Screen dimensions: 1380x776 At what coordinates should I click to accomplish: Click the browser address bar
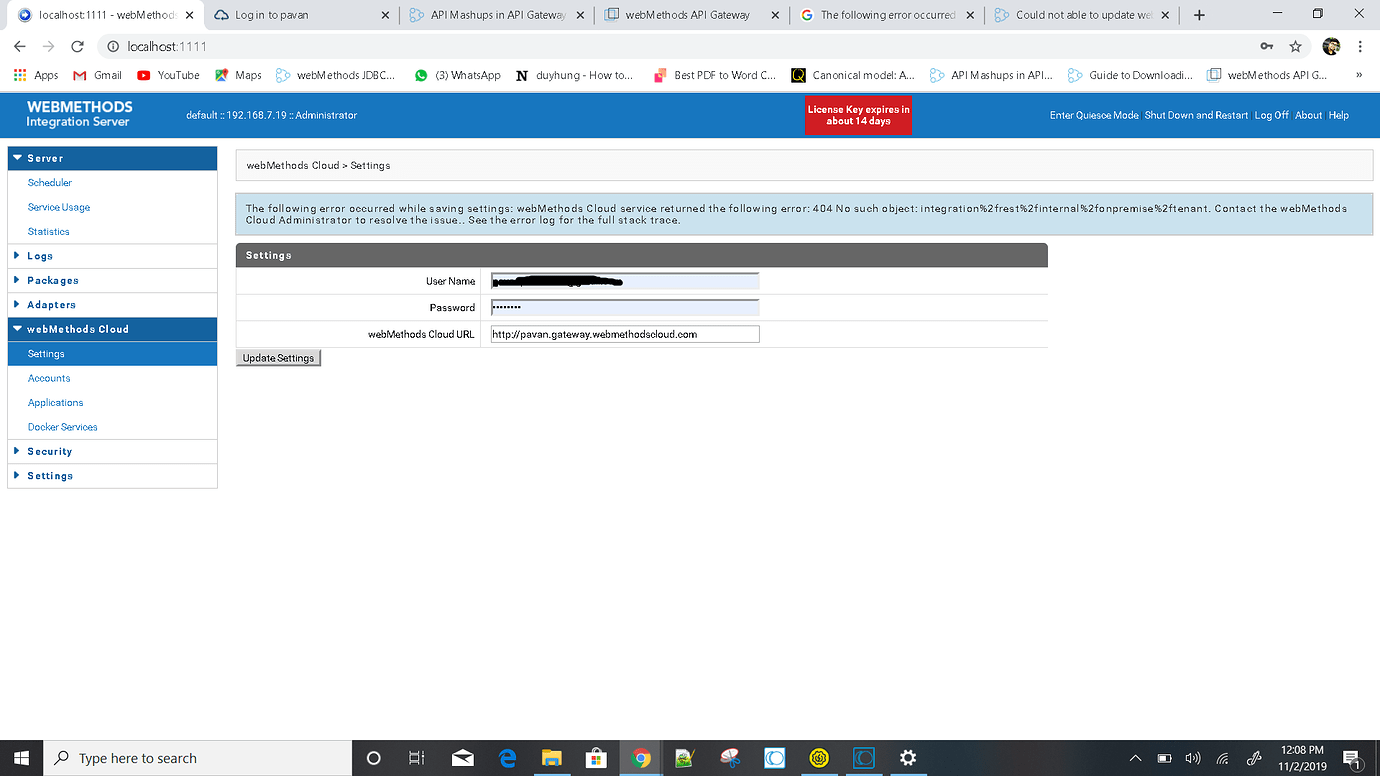pyautogui.click(x=680, y=47)
